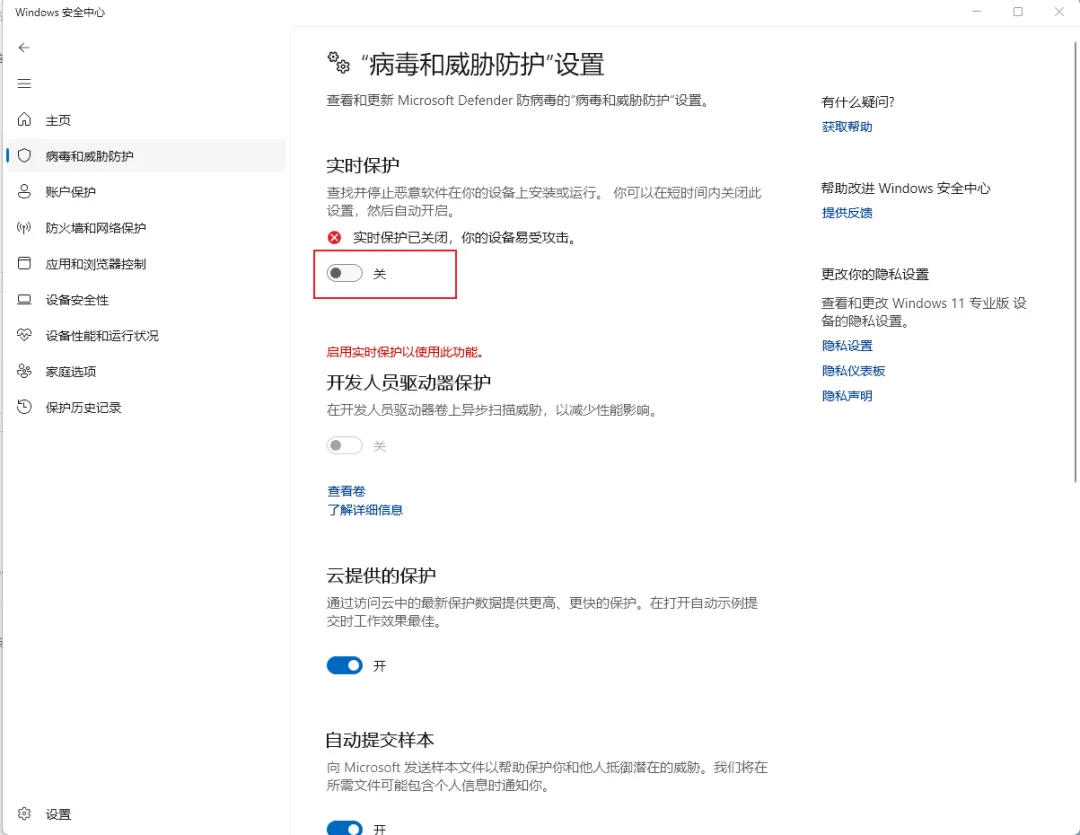Open 设置 at the sidebar bottom

point(146,814)
